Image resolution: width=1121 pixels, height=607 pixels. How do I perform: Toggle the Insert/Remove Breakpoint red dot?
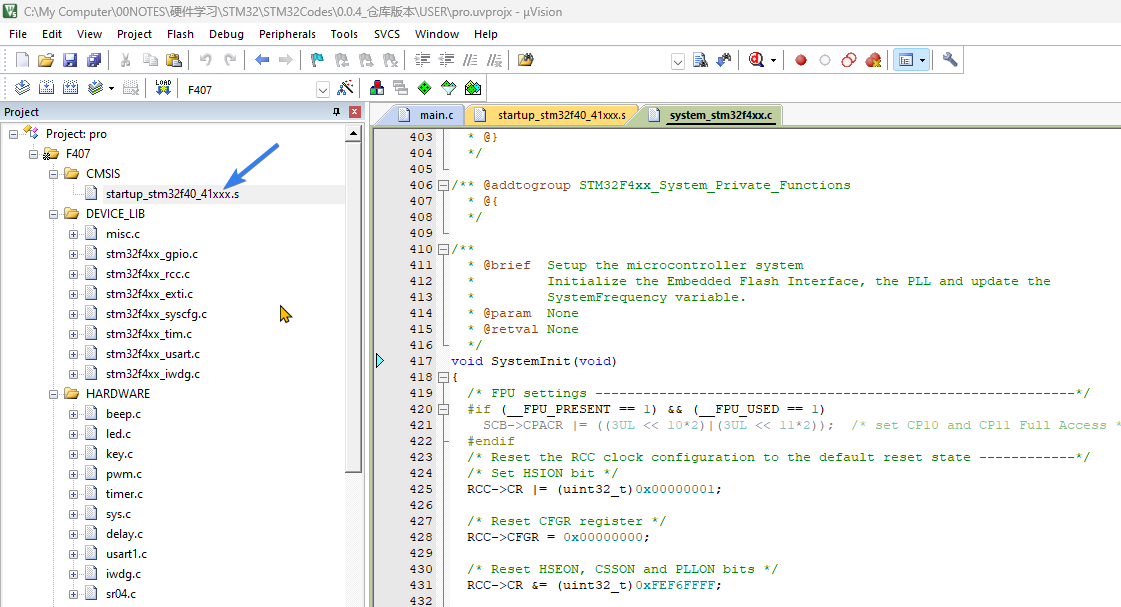click(x=800, y=60)
